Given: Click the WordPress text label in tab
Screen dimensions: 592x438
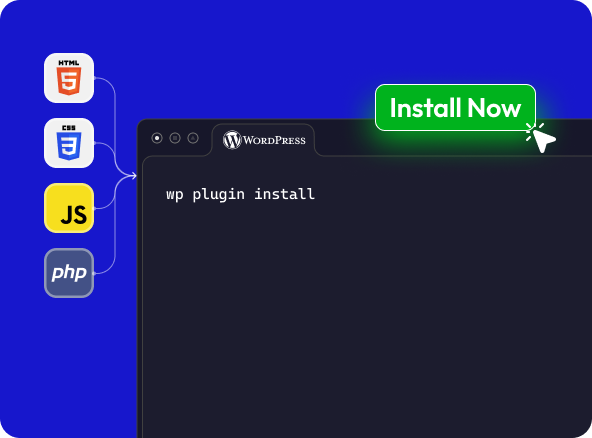Looking at the screenshot, I should 274,140.
